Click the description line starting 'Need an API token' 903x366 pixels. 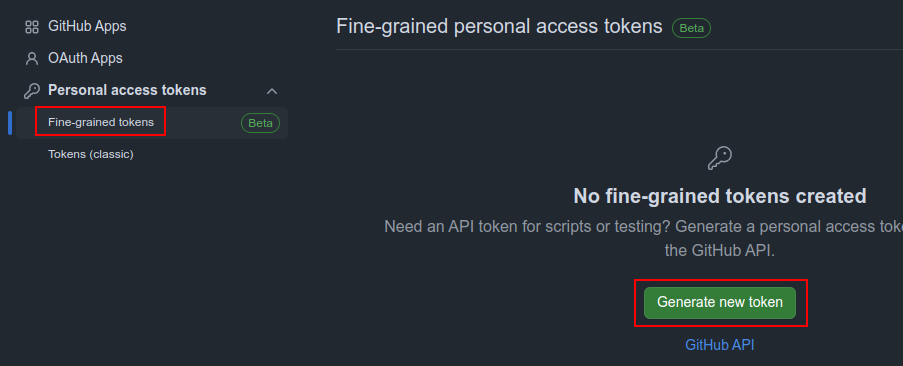pos(643,227)
